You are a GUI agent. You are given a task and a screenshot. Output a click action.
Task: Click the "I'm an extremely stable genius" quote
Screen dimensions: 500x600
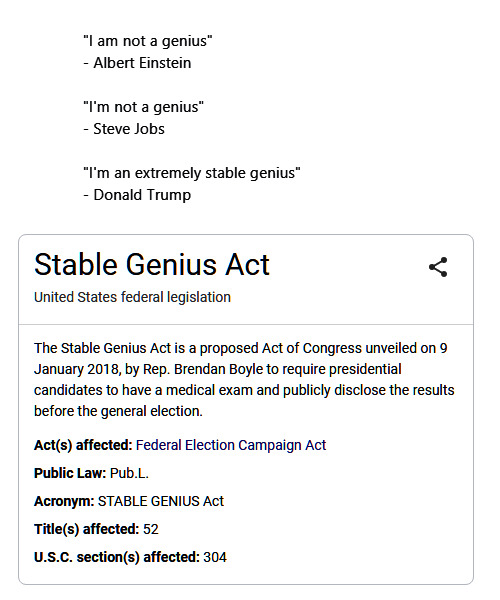pos(192,173)
